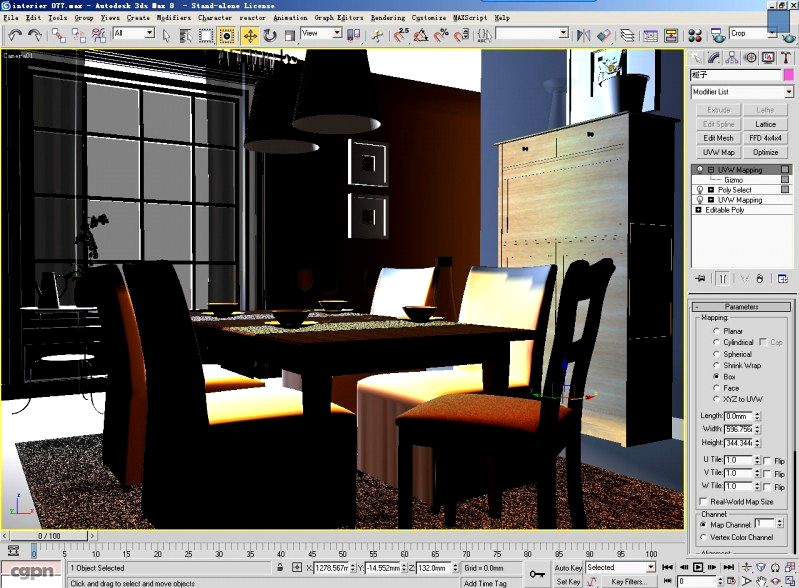Switch to the Hierarchy command panel
This screenshot has height=588, width=799.
tap(732, 58)
